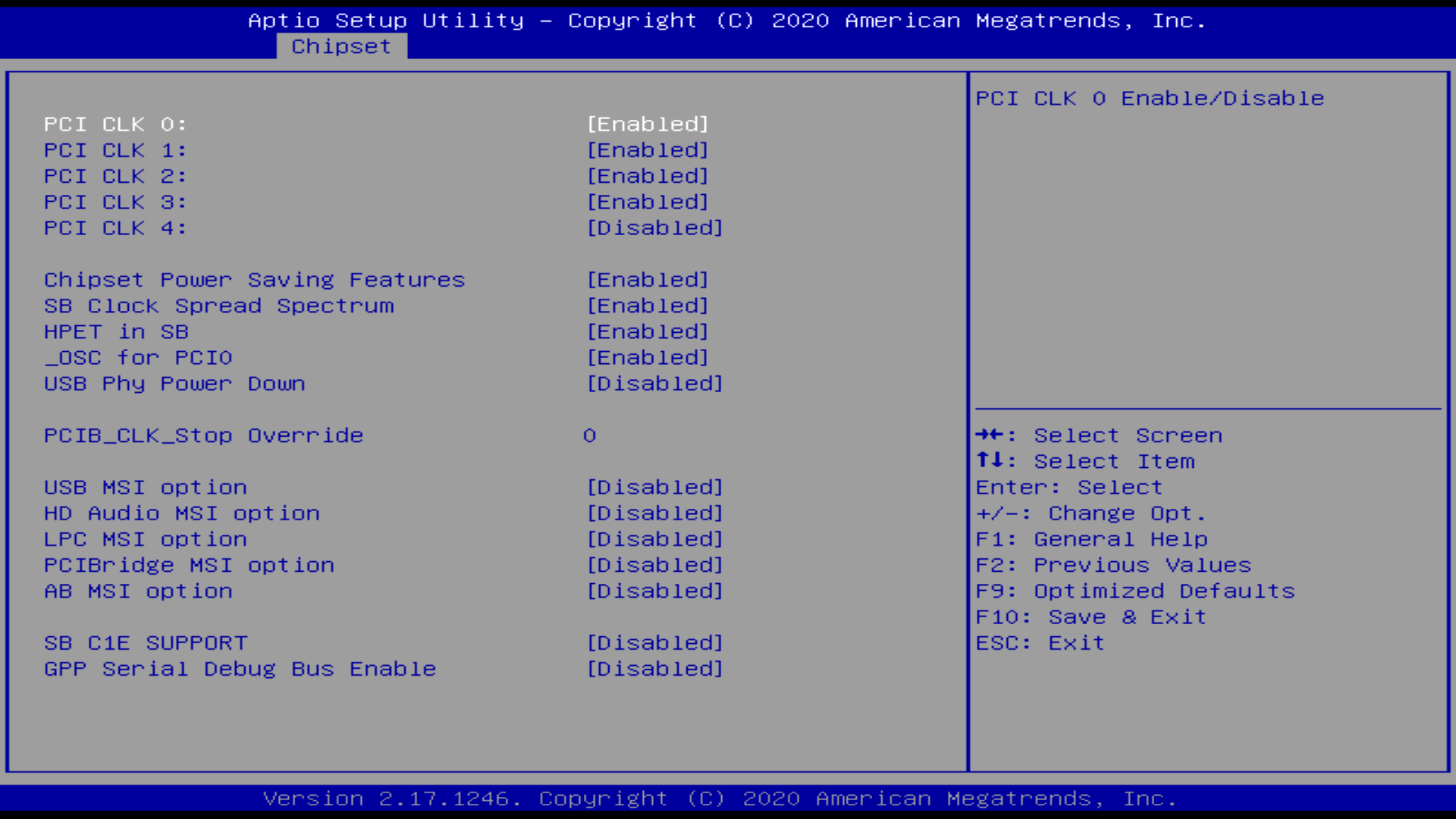Select USB MSI option row
The height and width of the screenshot is (819, 1456).
(x=146, y=488)
